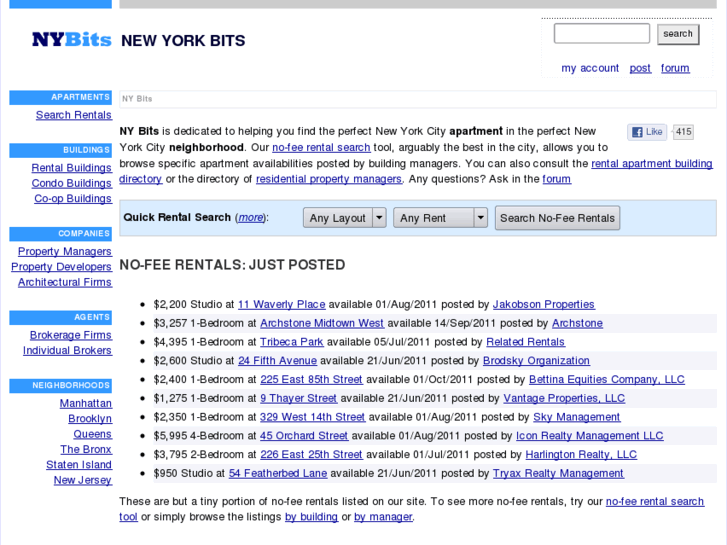Open Search Rentals in sidebar

click(x=74, y=115)
